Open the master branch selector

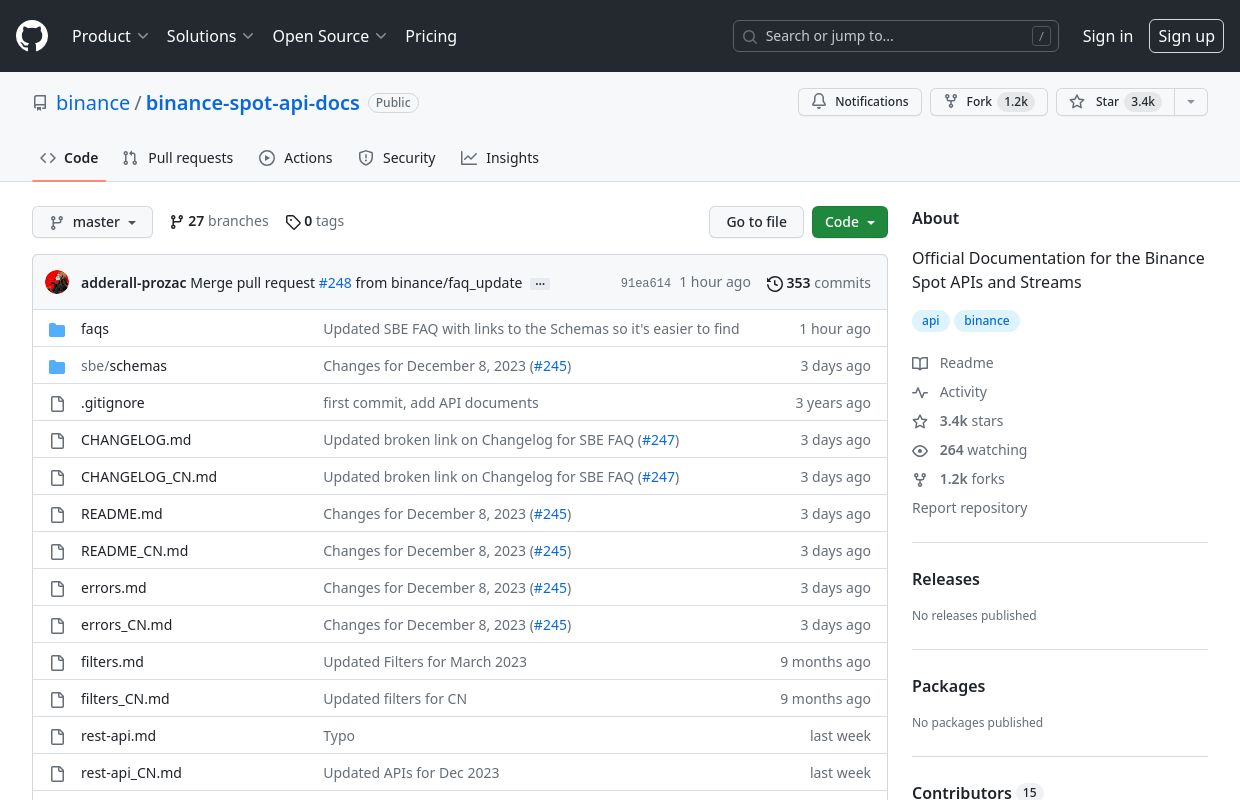pos(92,222)
